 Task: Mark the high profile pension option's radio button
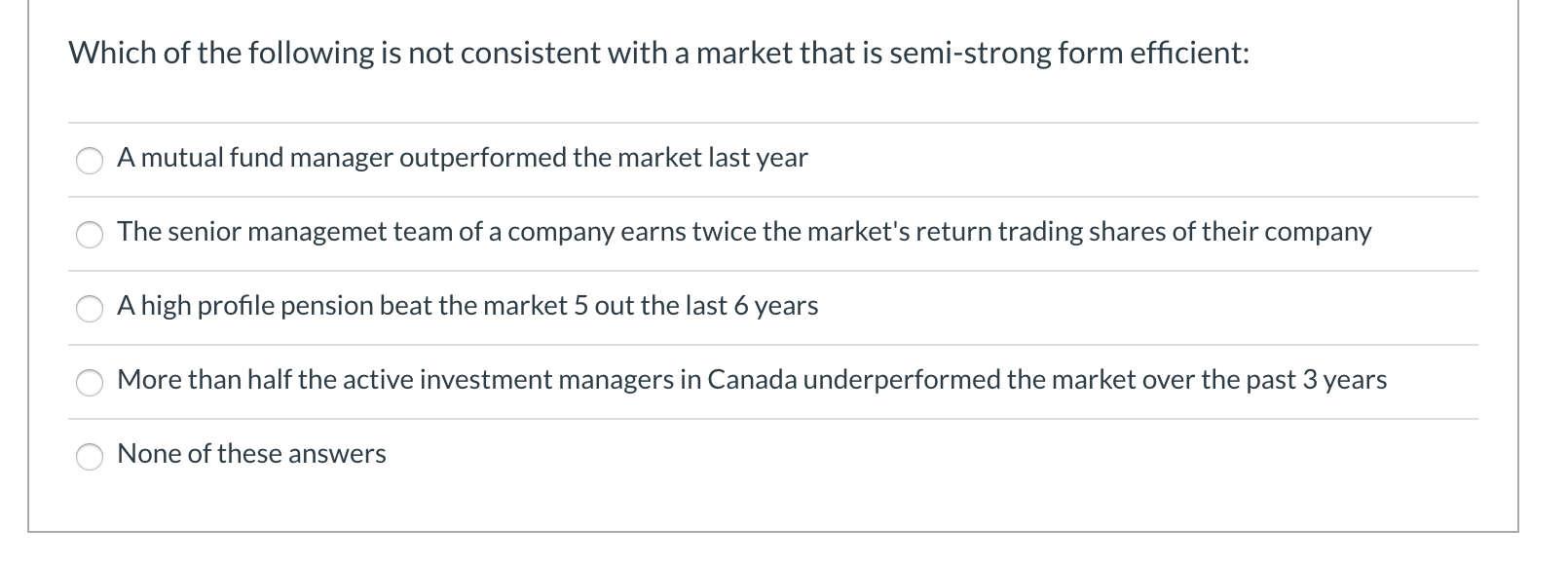[90, 308]
